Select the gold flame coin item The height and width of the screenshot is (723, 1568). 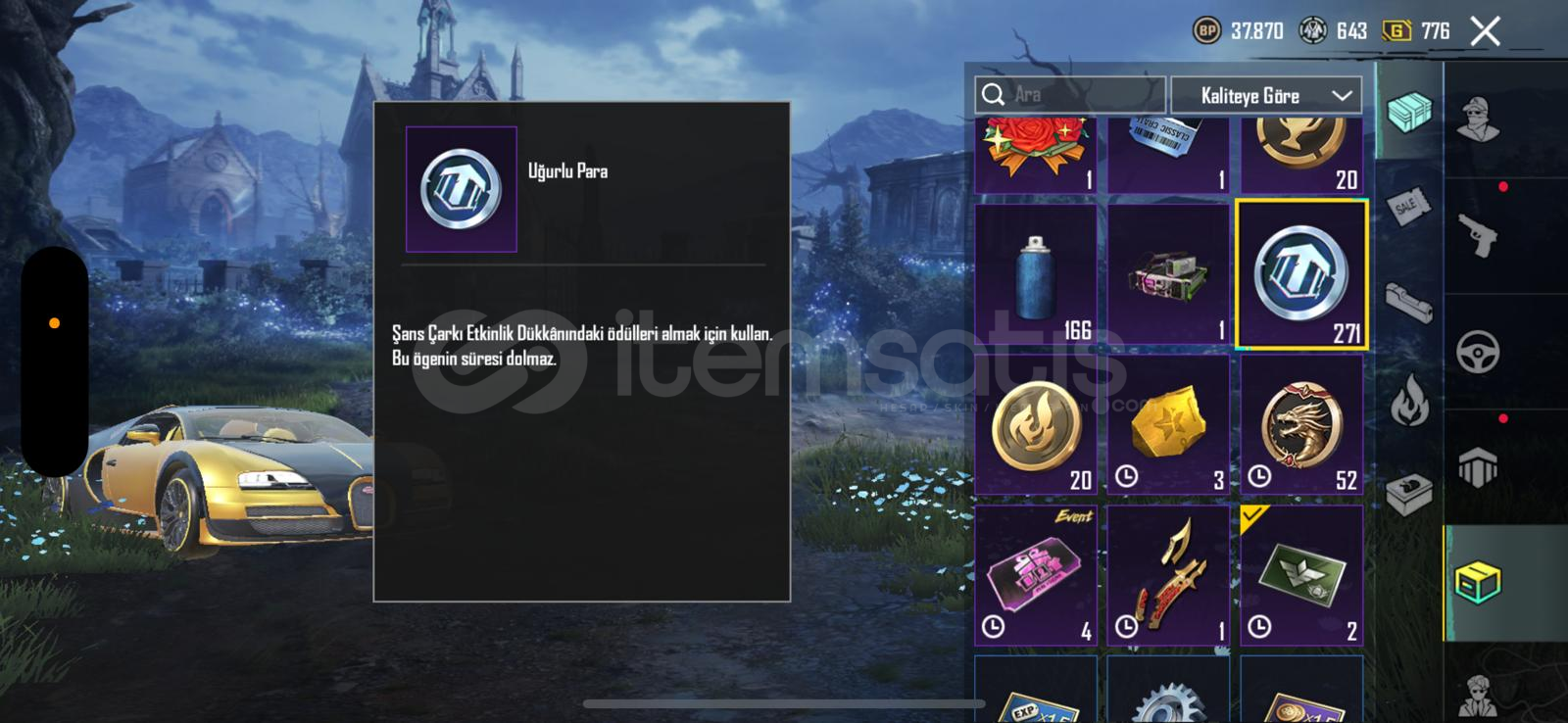pyautogui.click(x=1035, y=425)
